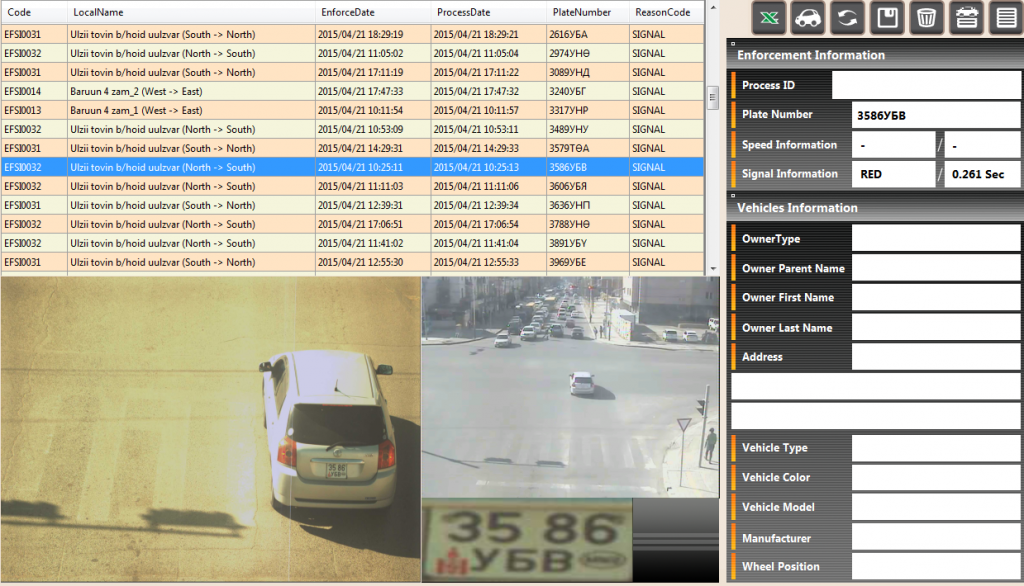1024x586 pixels.
Task: Open the intersection overview camera image
Action: tap(570, 387)
